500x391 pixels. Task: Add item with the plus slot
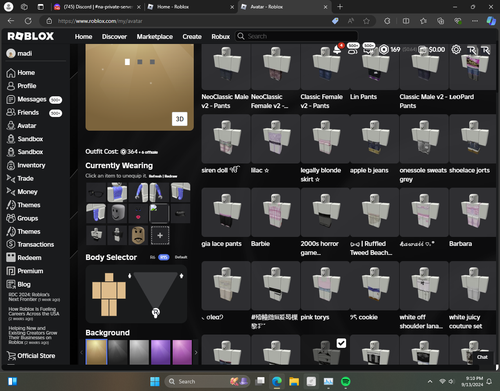click(160, 235)
